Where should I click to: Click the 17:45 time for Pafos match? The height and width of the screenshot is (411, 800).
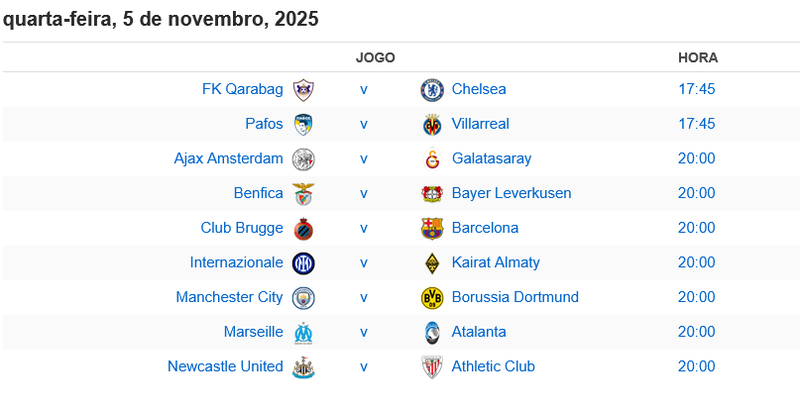coord(696,124)
